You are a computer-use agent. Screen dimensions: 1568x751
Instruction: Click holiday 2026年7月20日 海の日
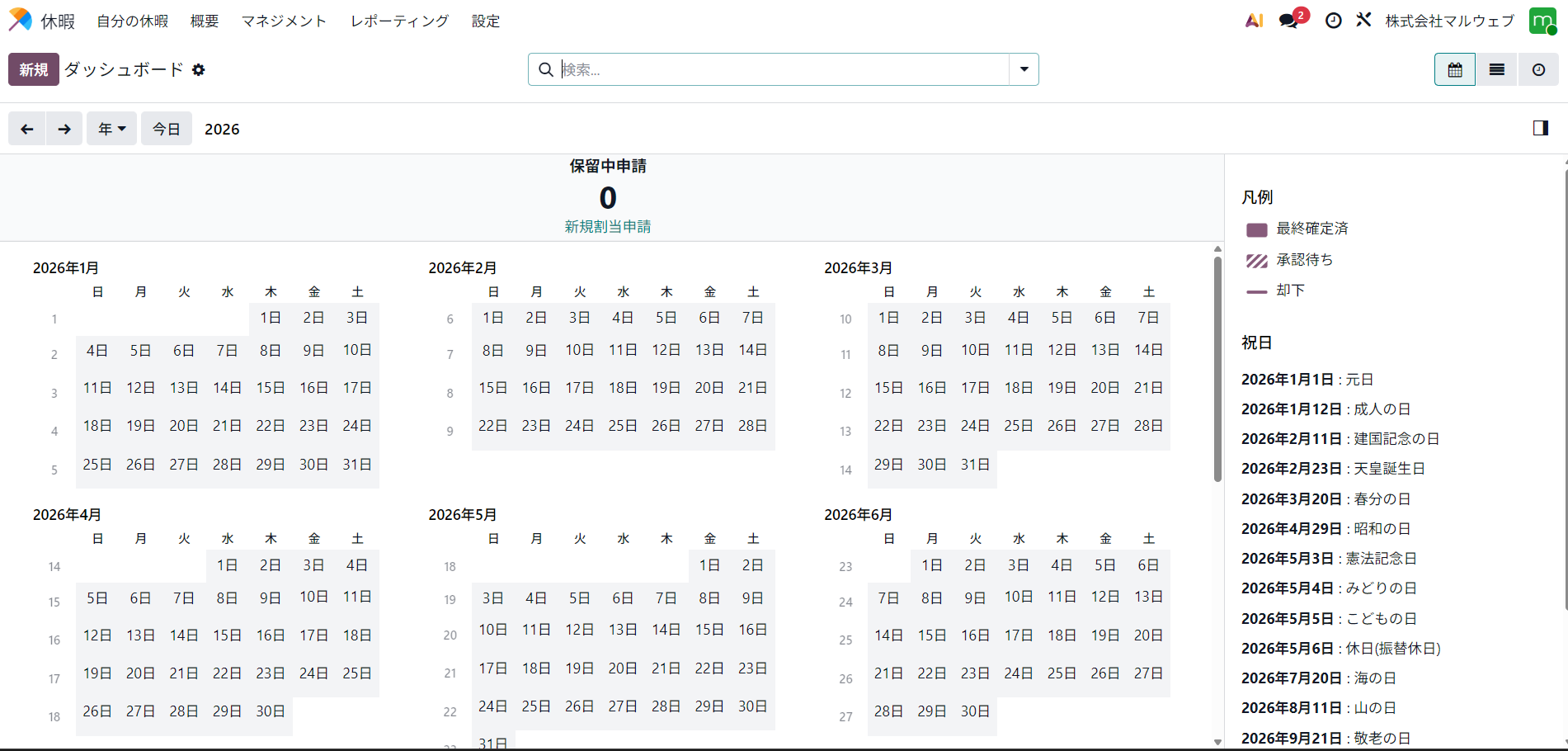pos(1318,678)
